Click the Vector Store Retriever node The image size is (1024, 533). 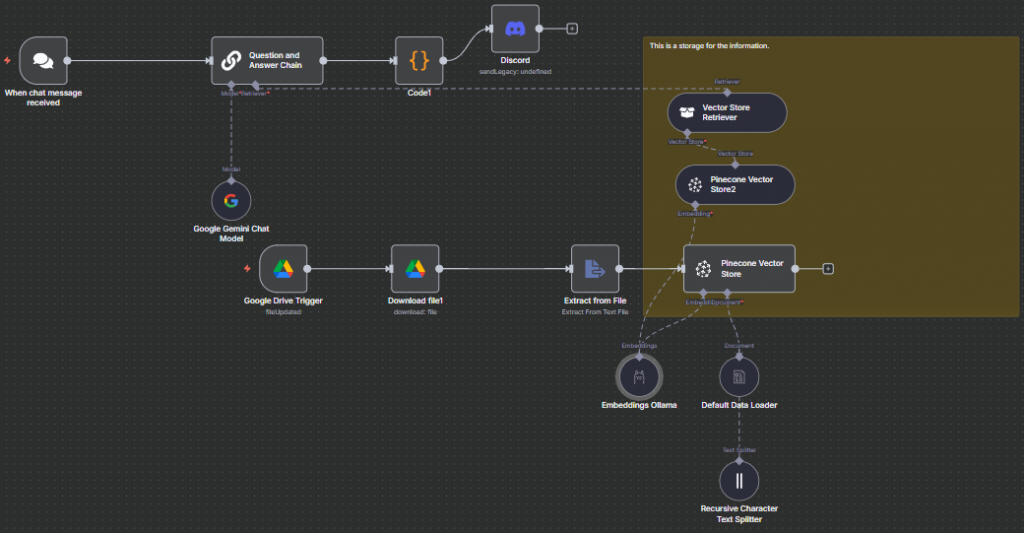tap(727, 113)
